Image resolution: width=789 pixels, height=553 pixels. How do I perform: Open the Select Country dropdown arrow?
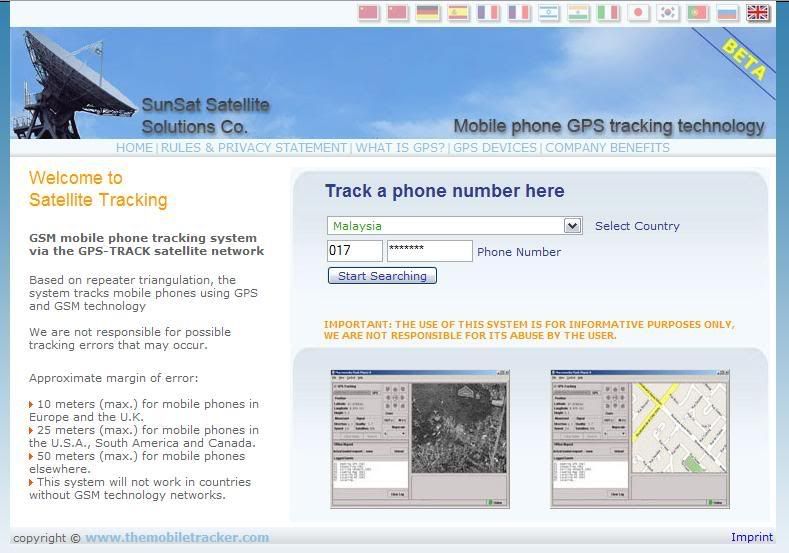[572, 225]
